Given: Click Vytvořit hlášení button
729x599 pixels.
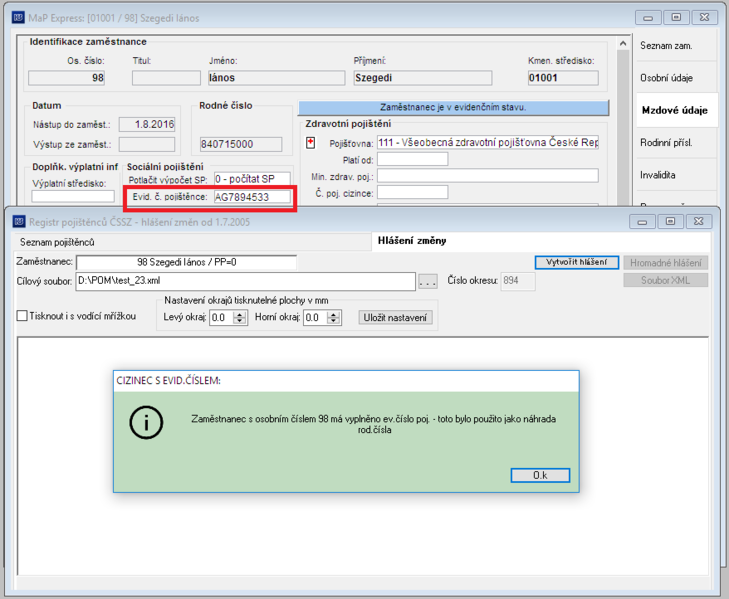Looking at the screenshot, I should click(577, 262).
